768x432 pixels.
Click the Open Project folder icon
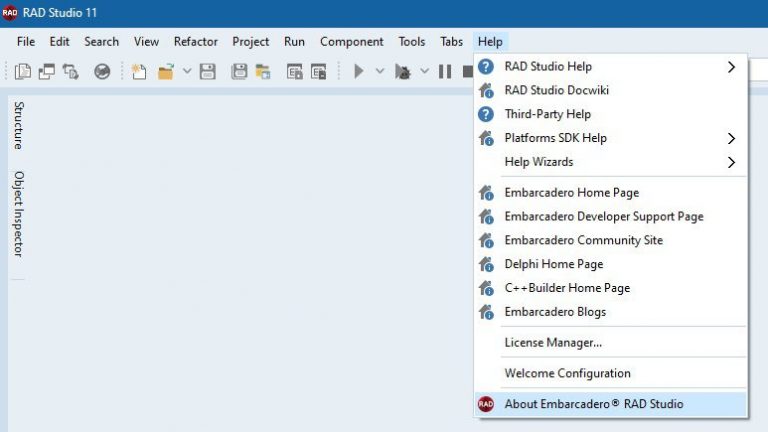[x=263, y=72]
